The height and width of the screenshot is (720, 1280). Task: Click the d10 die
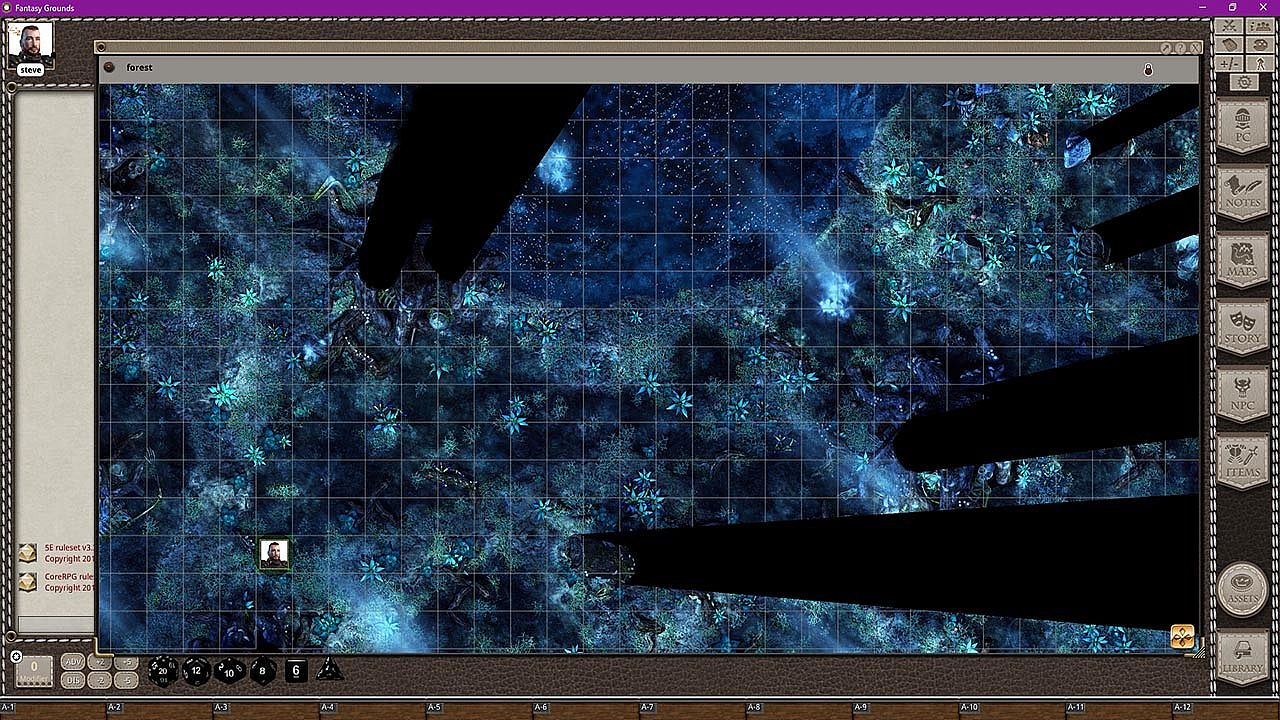[x=230, y=670]
